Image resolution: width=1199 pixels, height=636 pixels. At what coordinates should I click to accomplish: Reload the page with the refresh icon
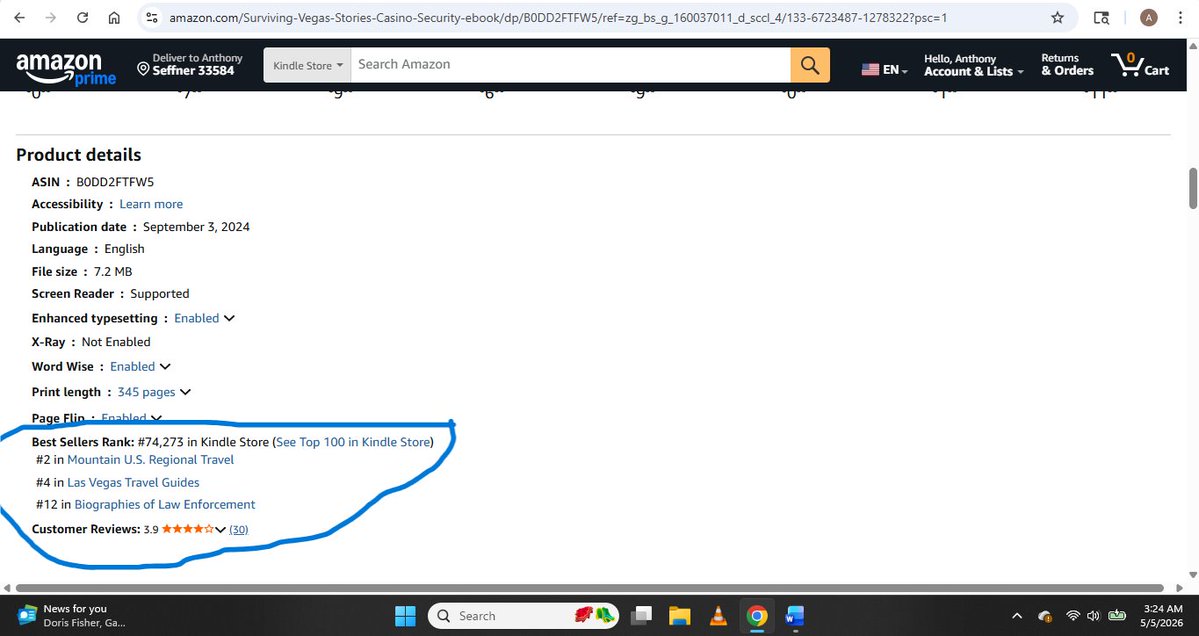83,18
